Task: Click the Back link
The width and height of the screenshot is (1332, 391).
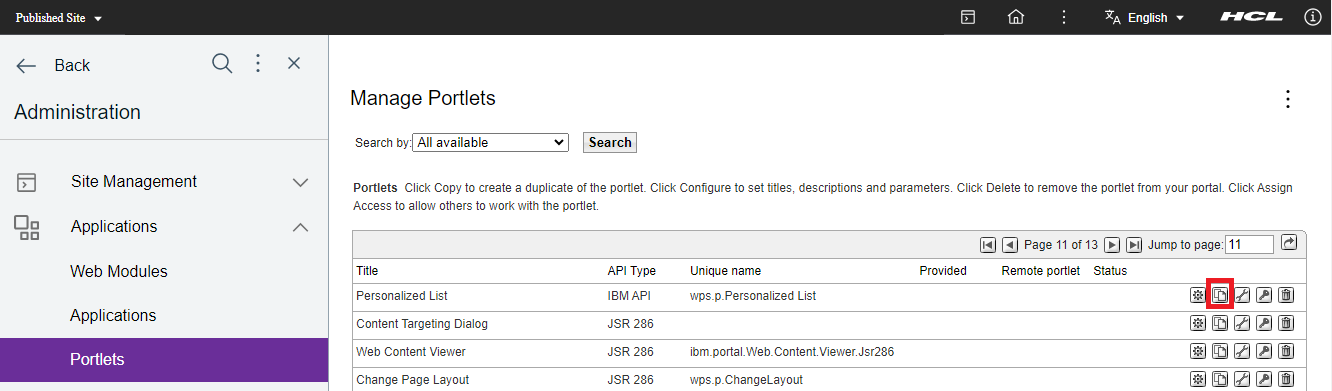Action: tap(54, 65)
